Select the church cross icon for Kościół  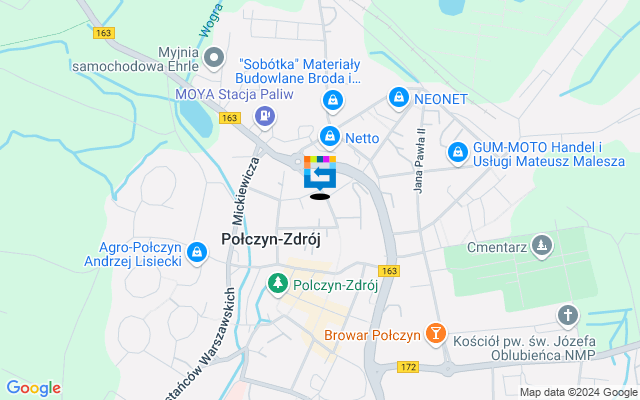tap(568, 316)
